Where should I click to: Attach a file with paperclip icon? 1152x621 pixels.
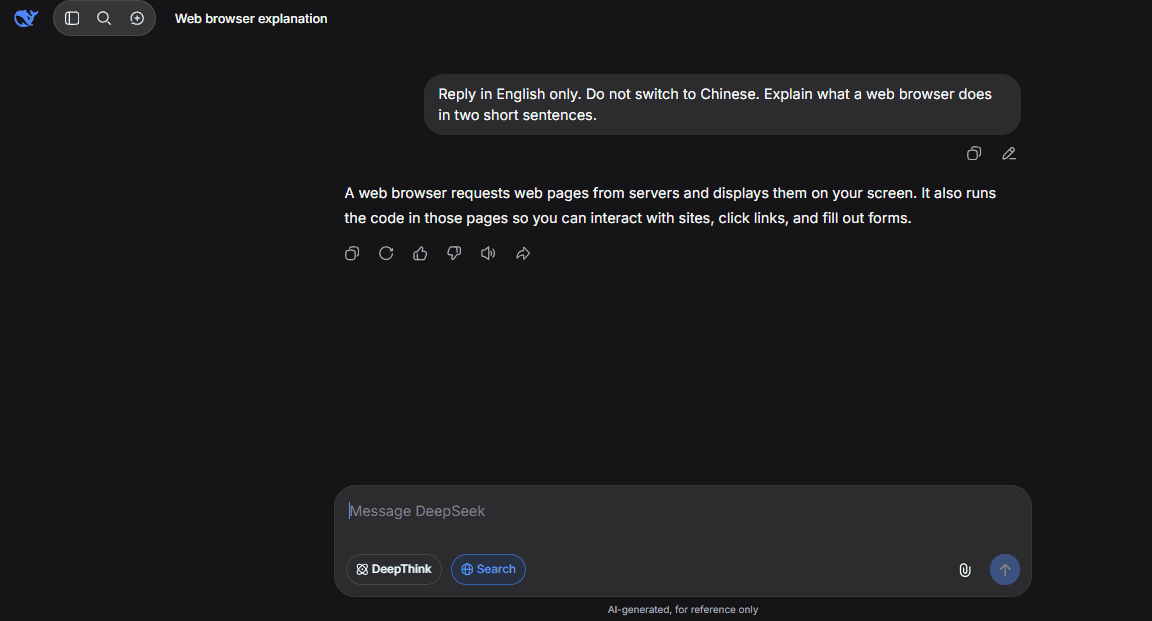click(965, 570)
